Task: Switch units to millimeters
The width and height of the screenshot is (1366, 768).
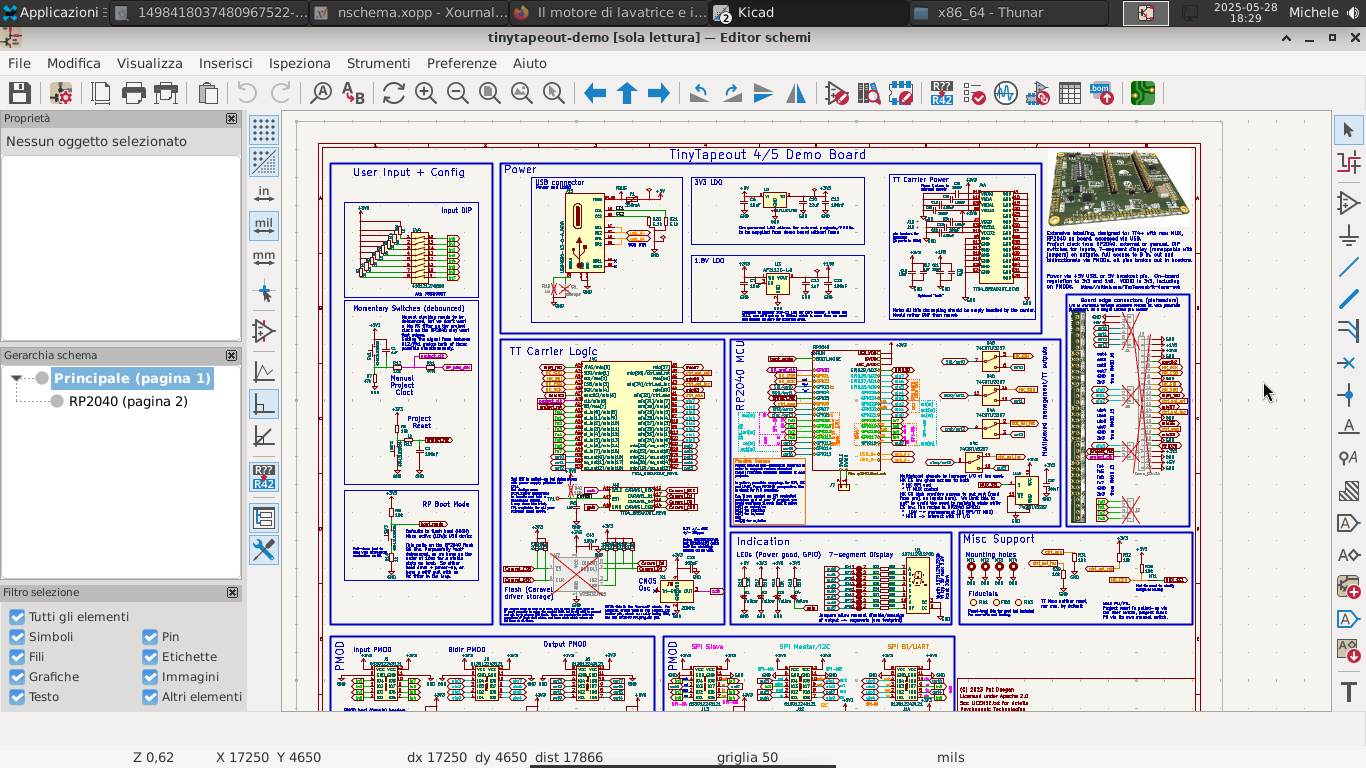Action: [264, 257]
